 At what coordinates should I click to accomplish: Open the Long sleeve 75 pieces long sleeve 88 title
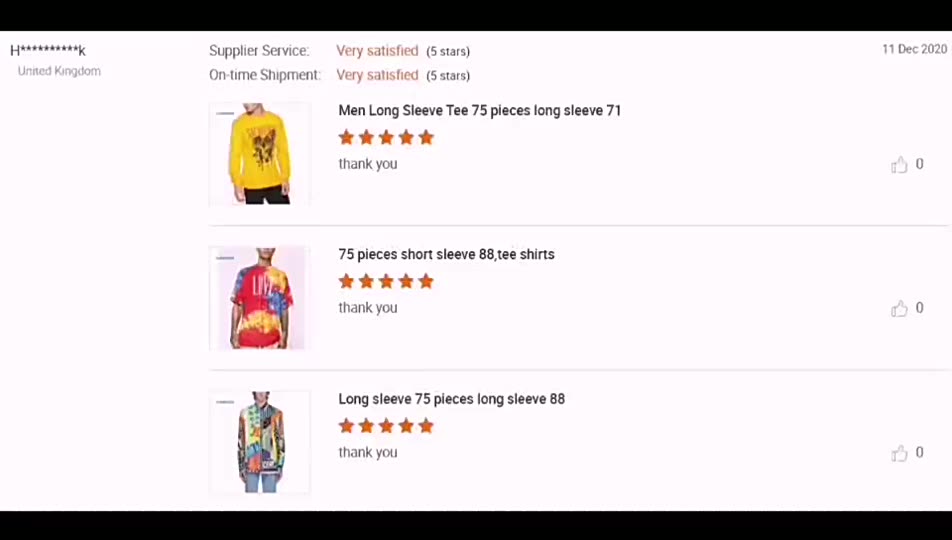[x=452, y=399]
